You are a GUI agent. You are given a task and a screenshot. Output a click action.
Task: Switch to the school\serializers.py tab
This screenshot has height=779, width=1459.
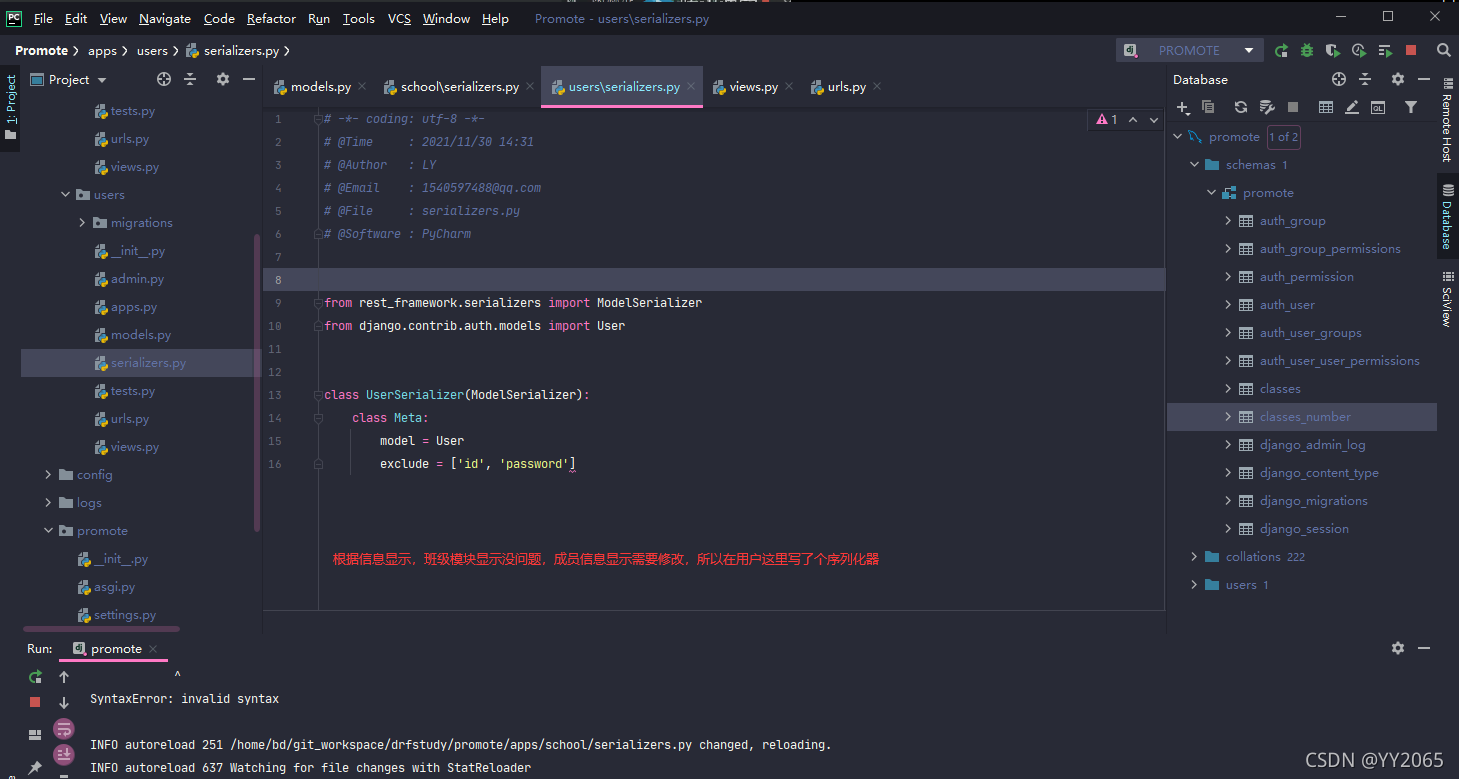460,87
